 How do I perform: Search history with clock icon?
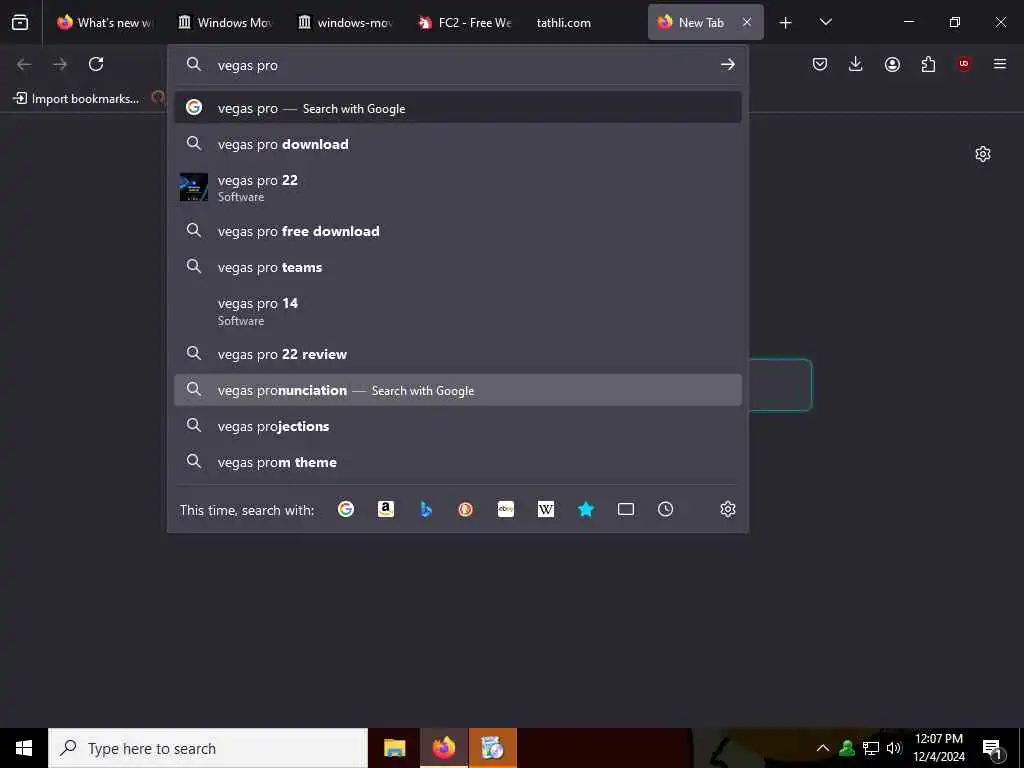coord(665,509)
